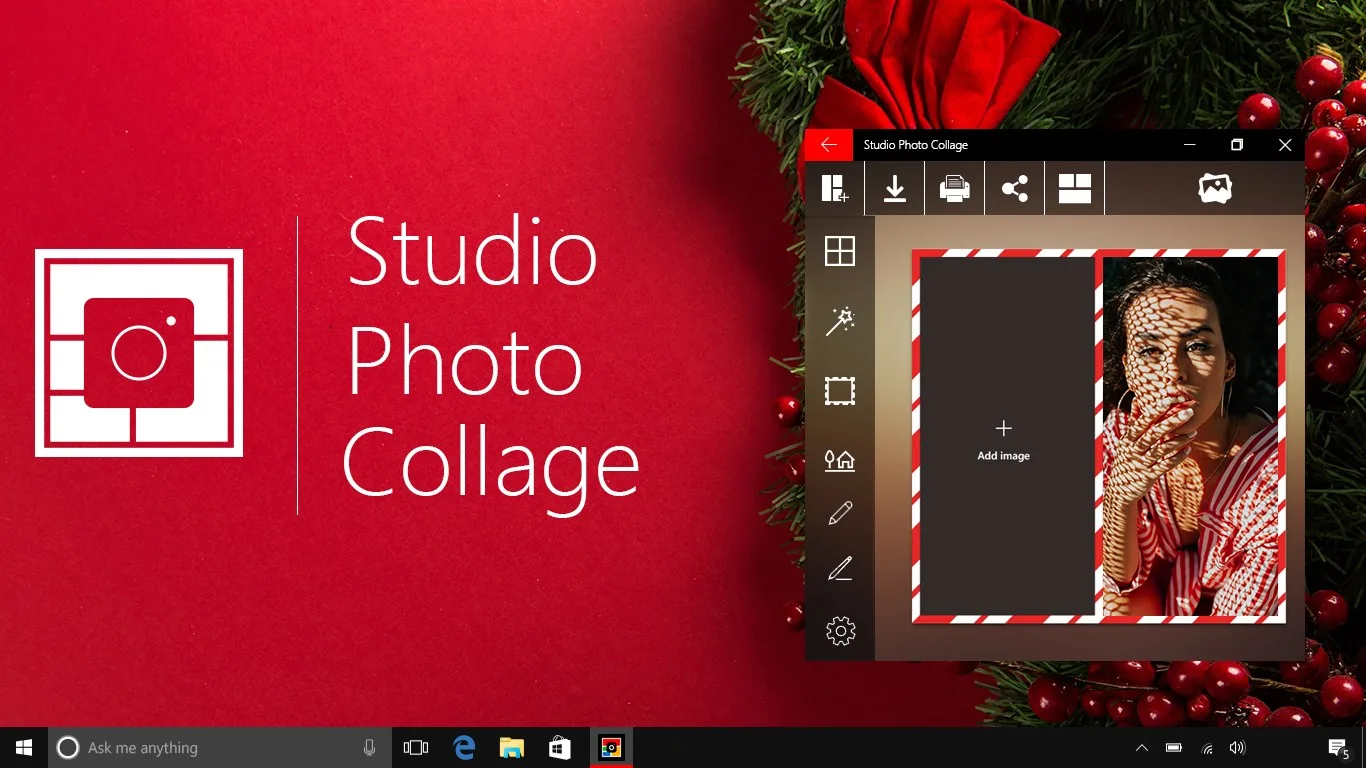Save the collage using the download icon

click(x=895, y=188)
